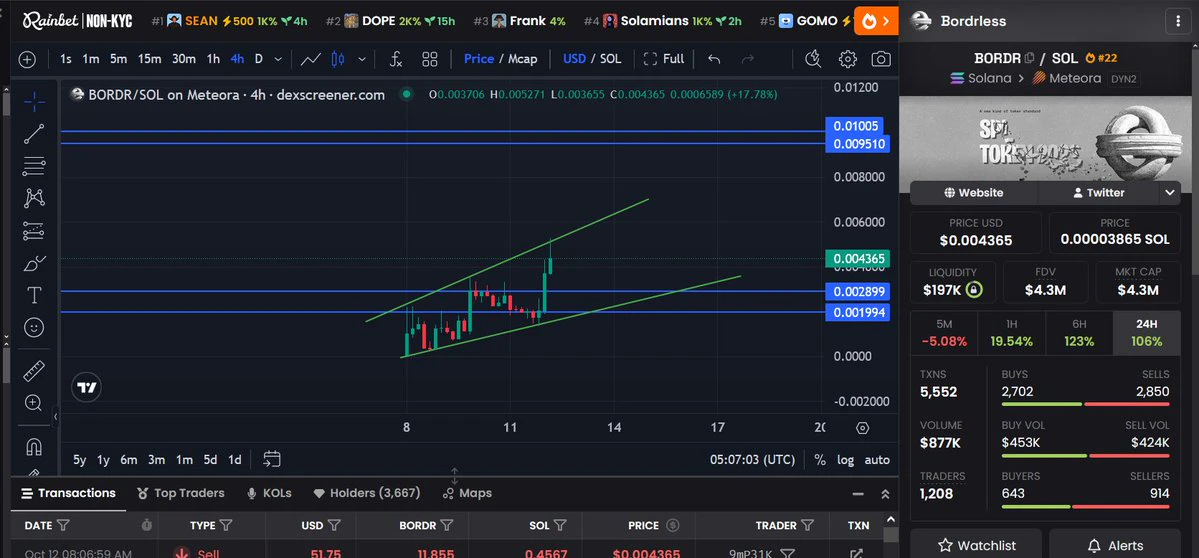Open the layout grid selector

(430, 59)
